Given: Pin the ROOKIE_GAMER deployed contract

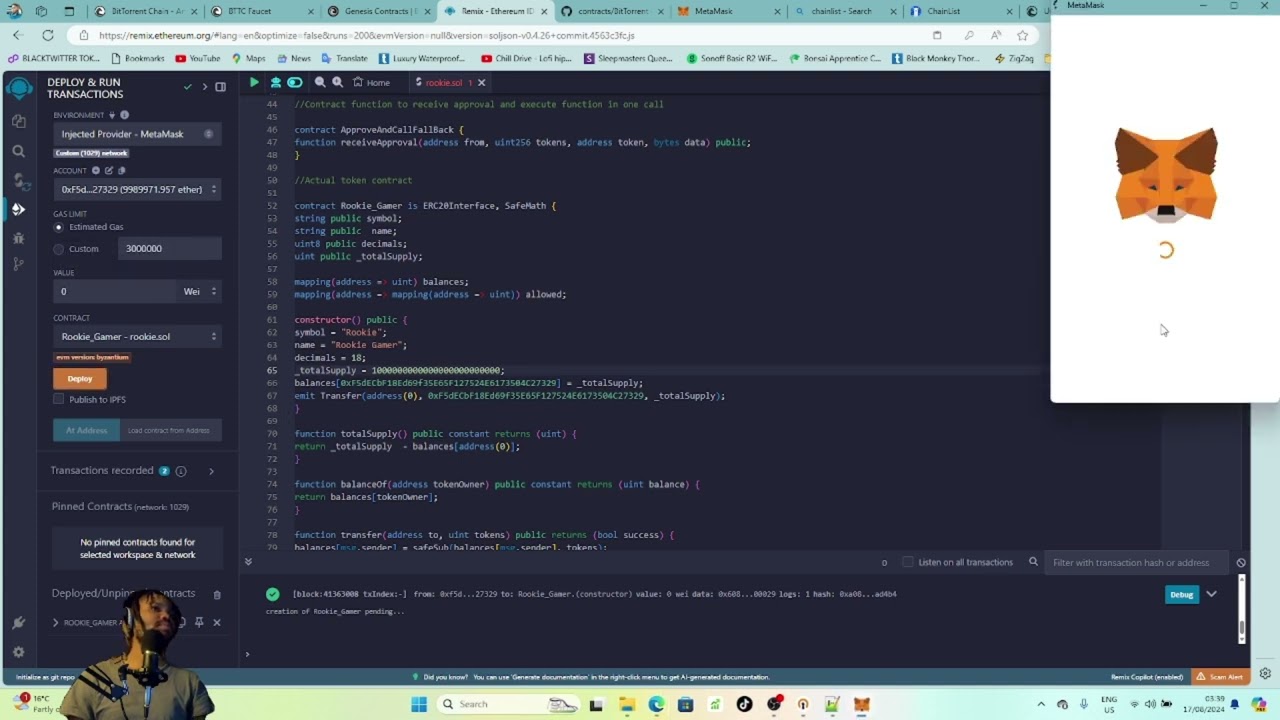Looking at the screenshot, I should (x=199, y=622).
